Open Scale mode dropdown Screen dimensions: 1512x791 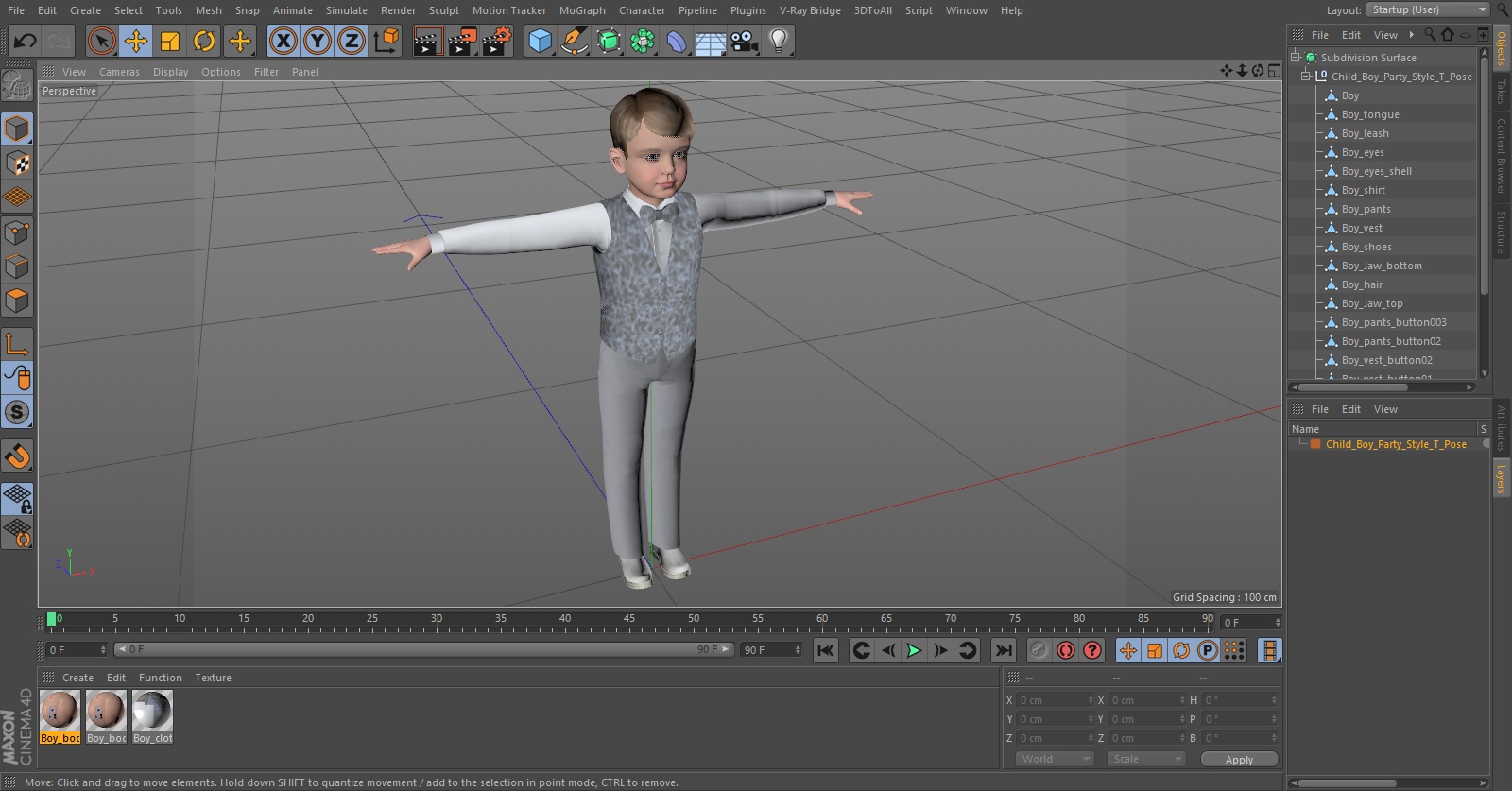(x=1146, y=759)
